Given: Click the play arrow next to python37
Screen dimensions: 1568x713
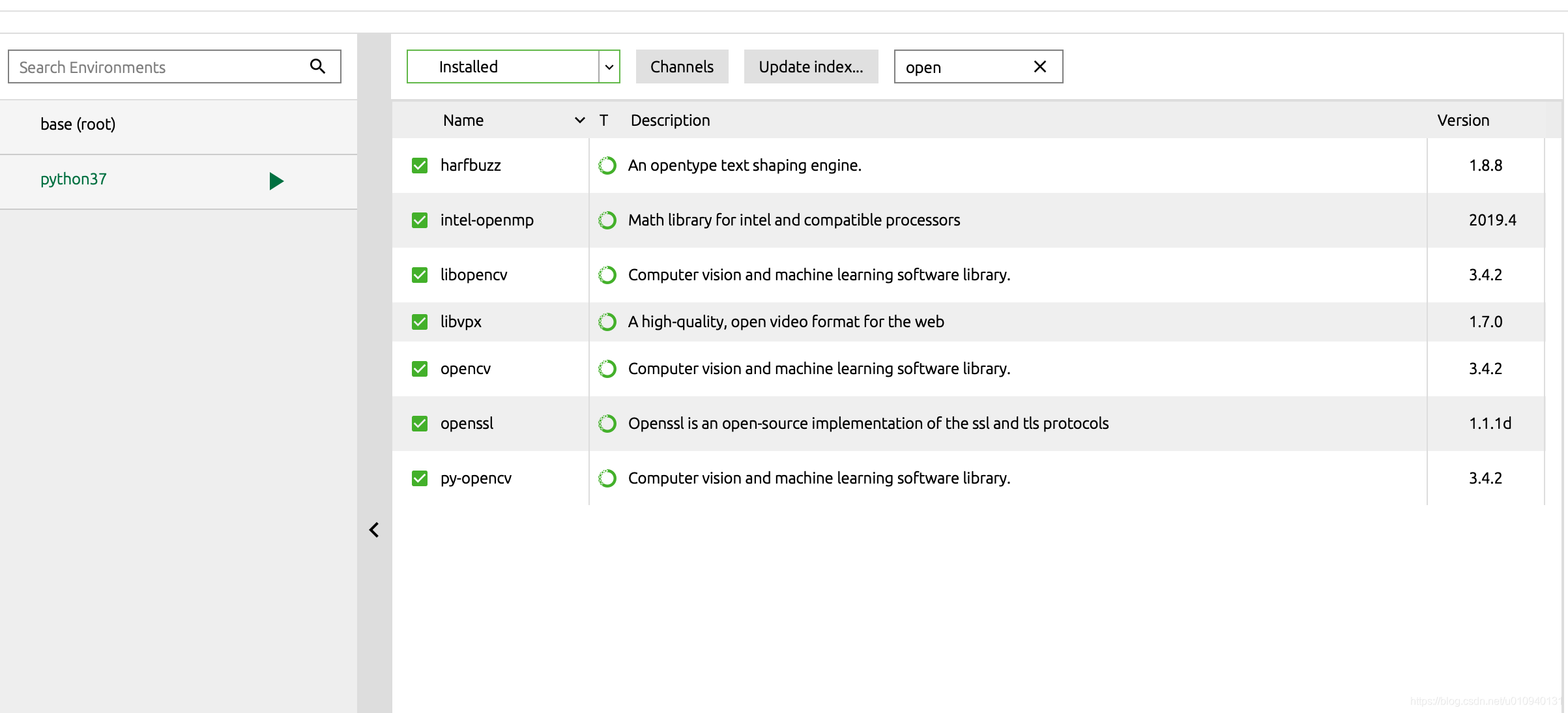Looking at the screenshot, I should tap(276, 181).
